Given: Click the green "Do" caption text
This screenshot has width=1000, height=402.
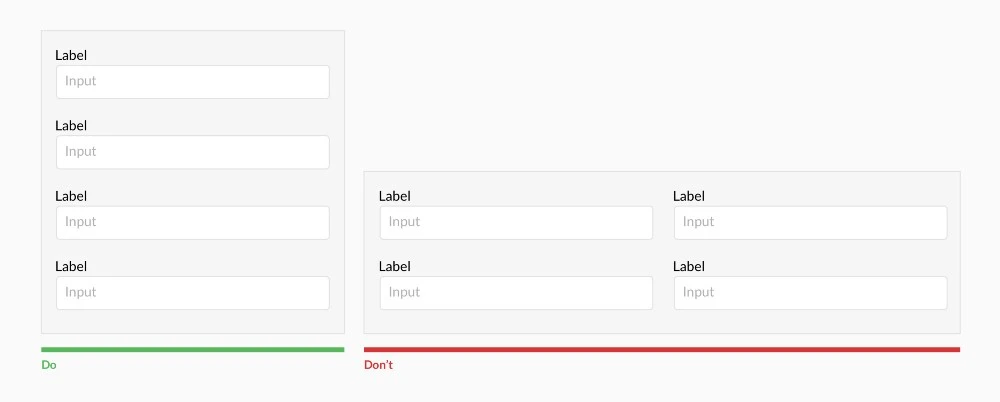Looking at the screenshot, I should coord(49,365).
